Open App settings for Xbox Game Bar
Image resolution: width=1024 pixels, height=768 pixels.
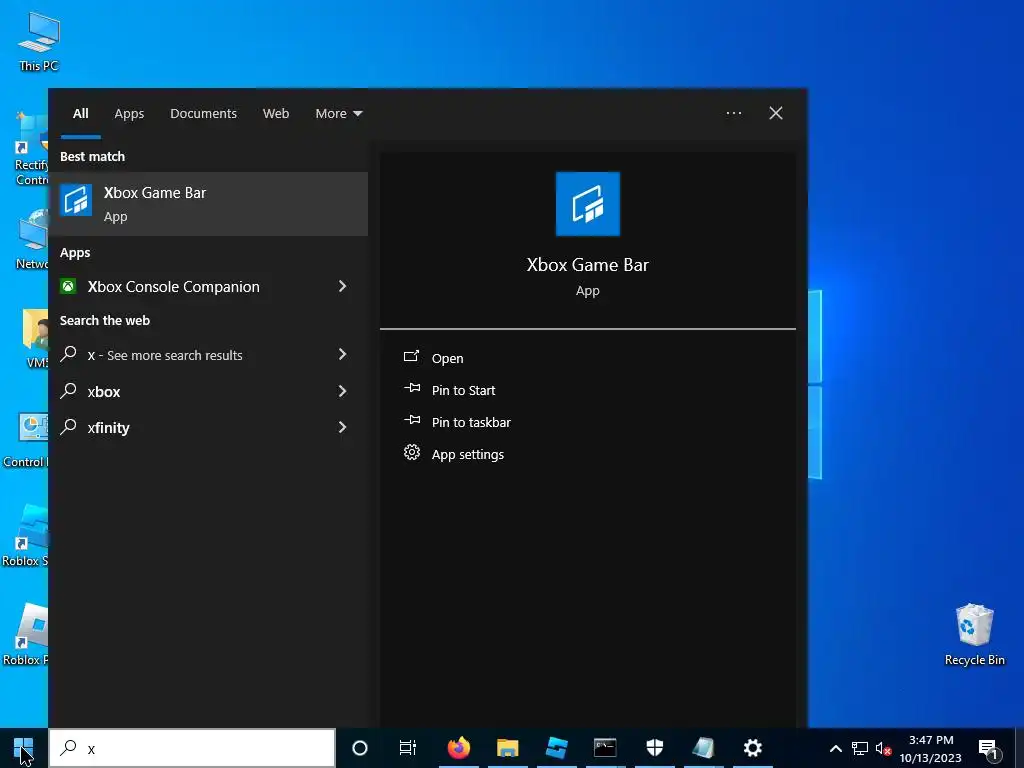tap(468, 455)
